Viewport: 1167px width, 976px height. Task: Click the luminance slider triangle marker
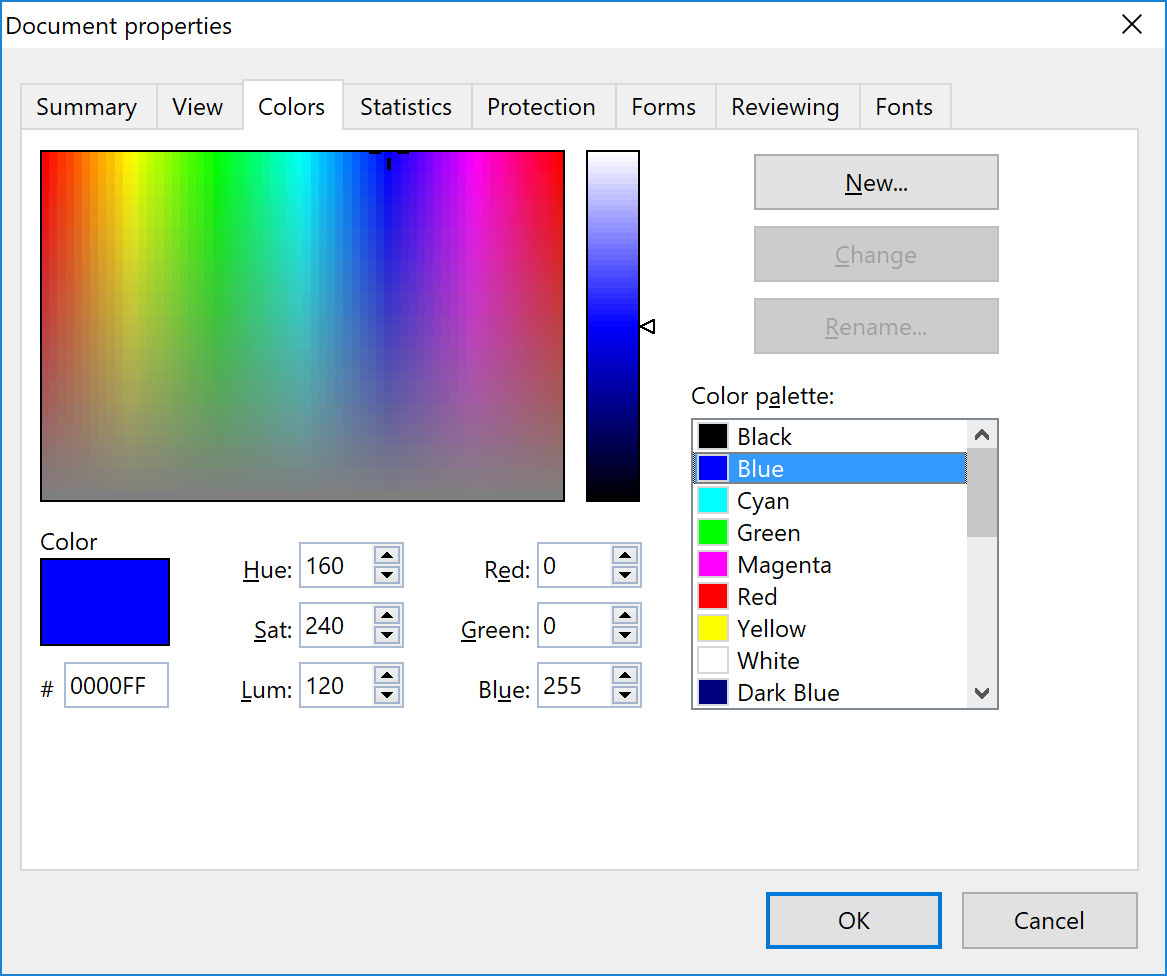pos(647,326)
